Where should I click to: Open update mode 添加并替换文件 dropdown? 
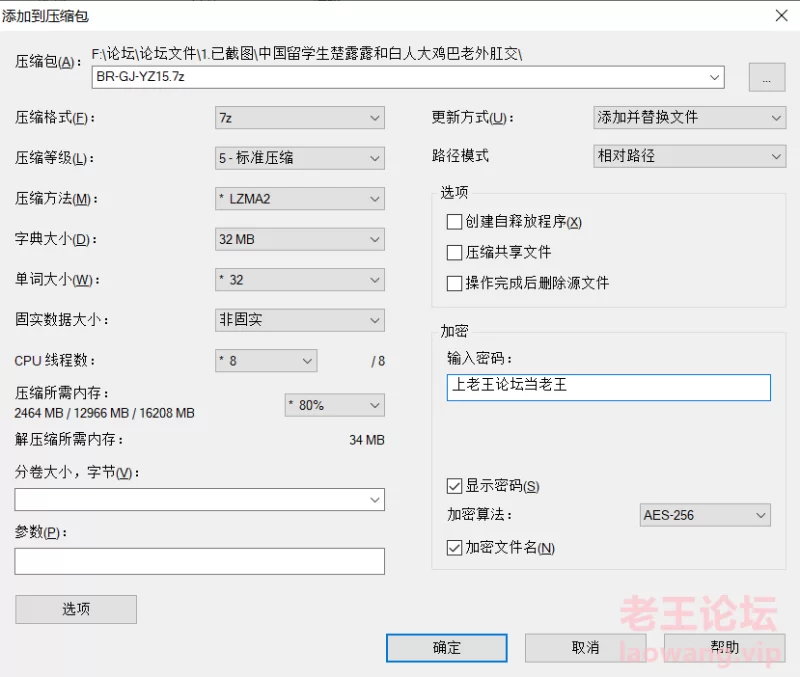[x=689, y=117]
